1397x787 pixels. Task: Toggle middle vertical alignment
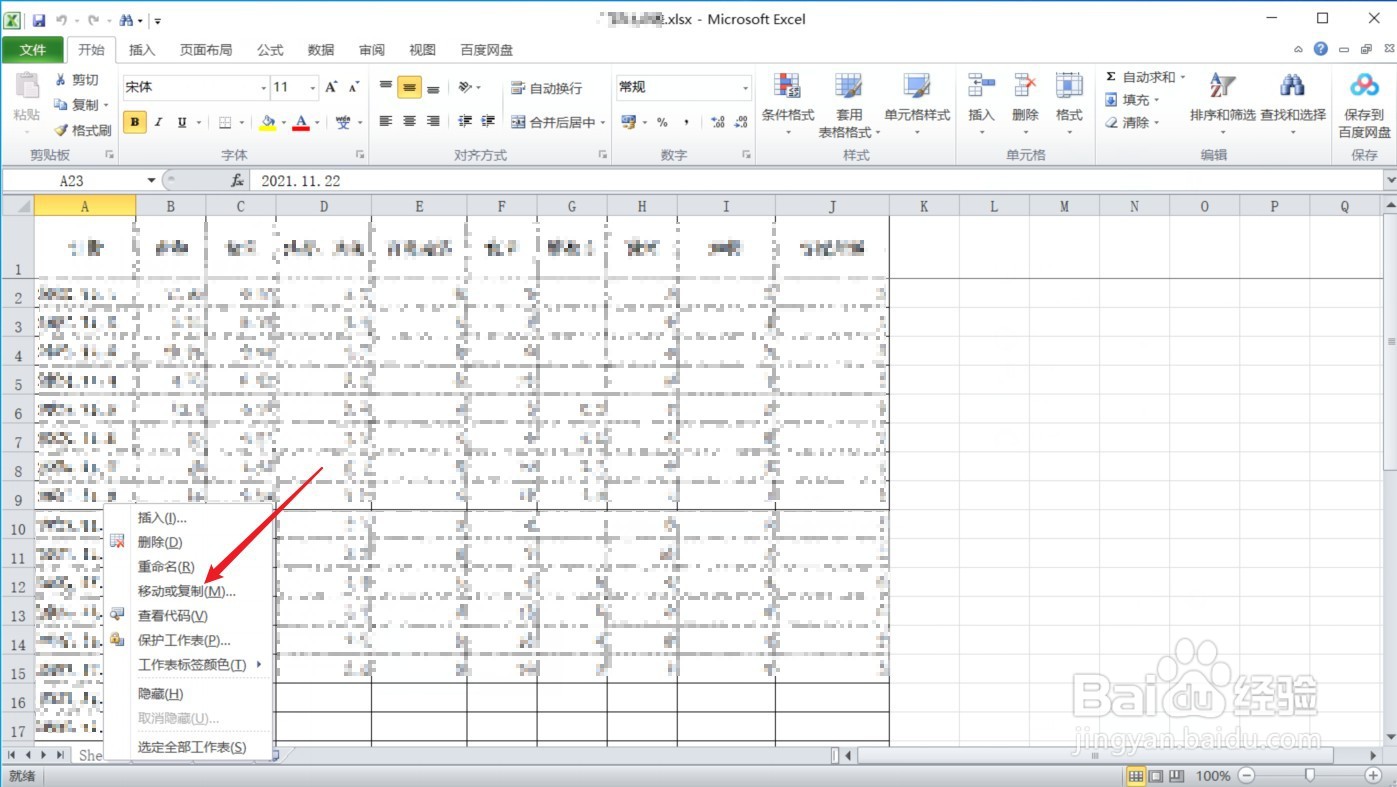(409, 87)
